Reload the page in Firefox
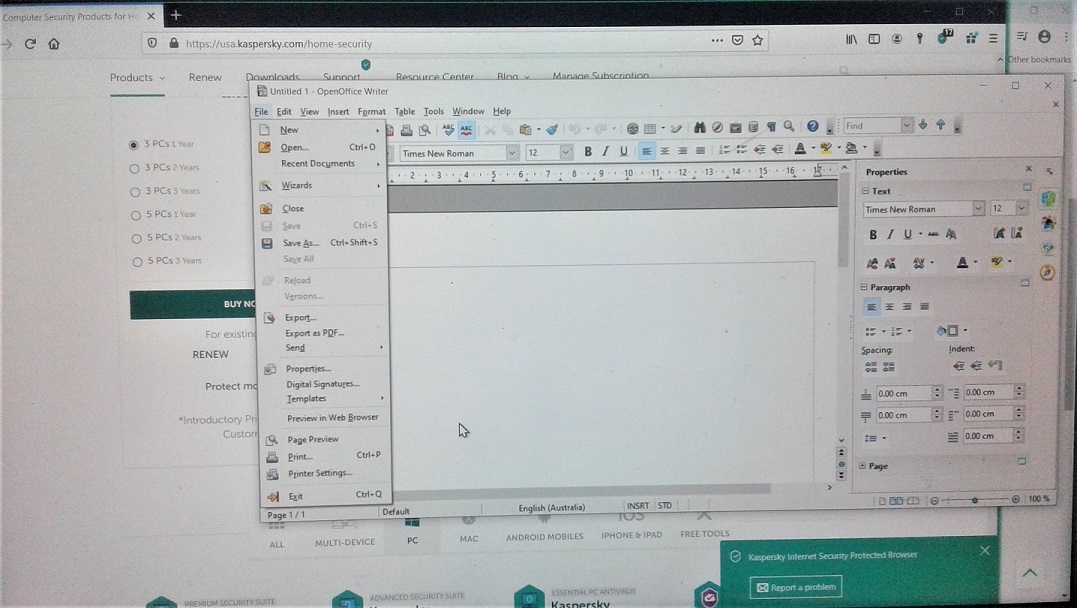Screen dimensions: 1077x608 pyautogui.click(x=30, y=44)
